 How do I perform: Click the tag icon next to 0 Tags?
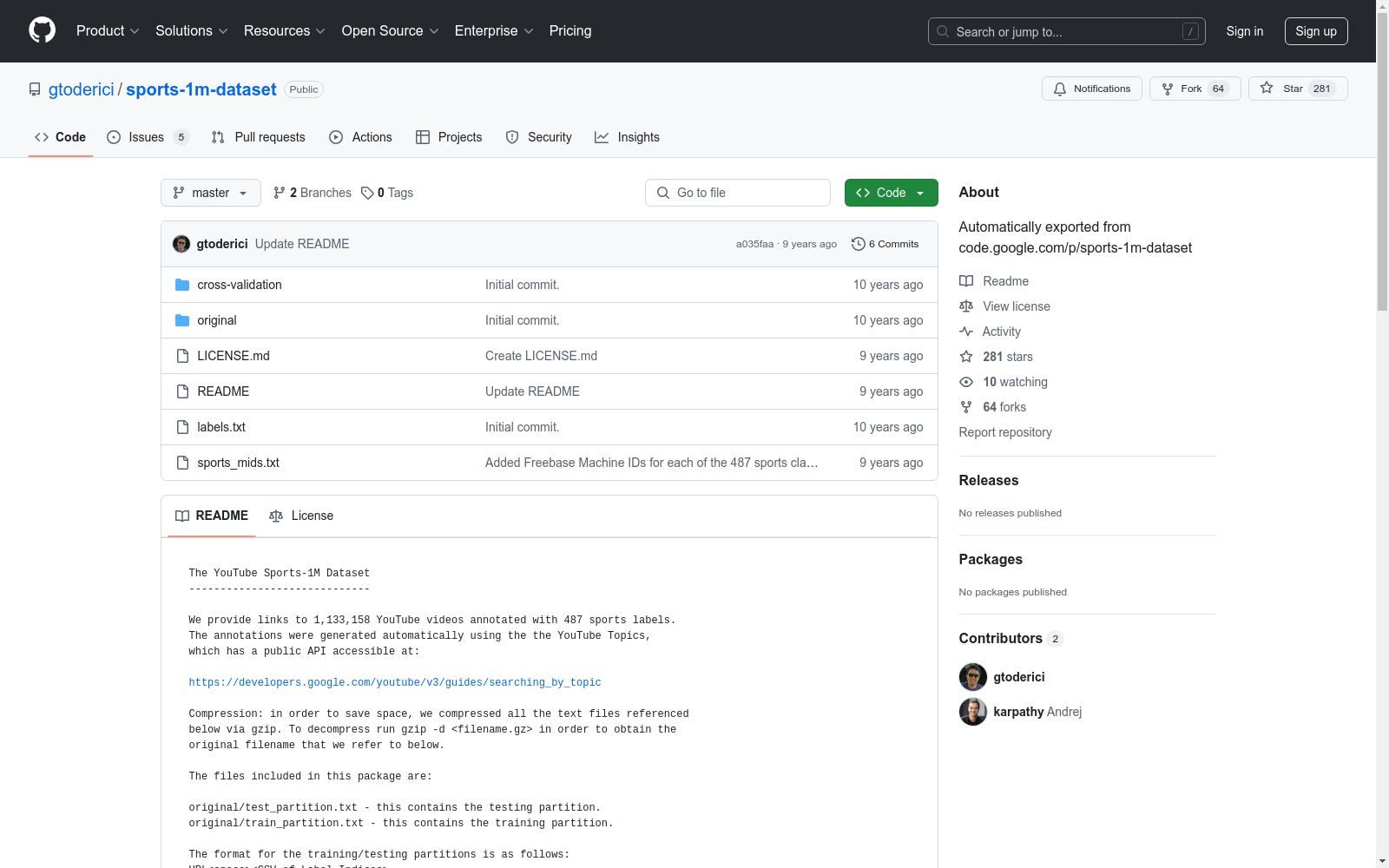pyautogui.click(x=367, y=193)
